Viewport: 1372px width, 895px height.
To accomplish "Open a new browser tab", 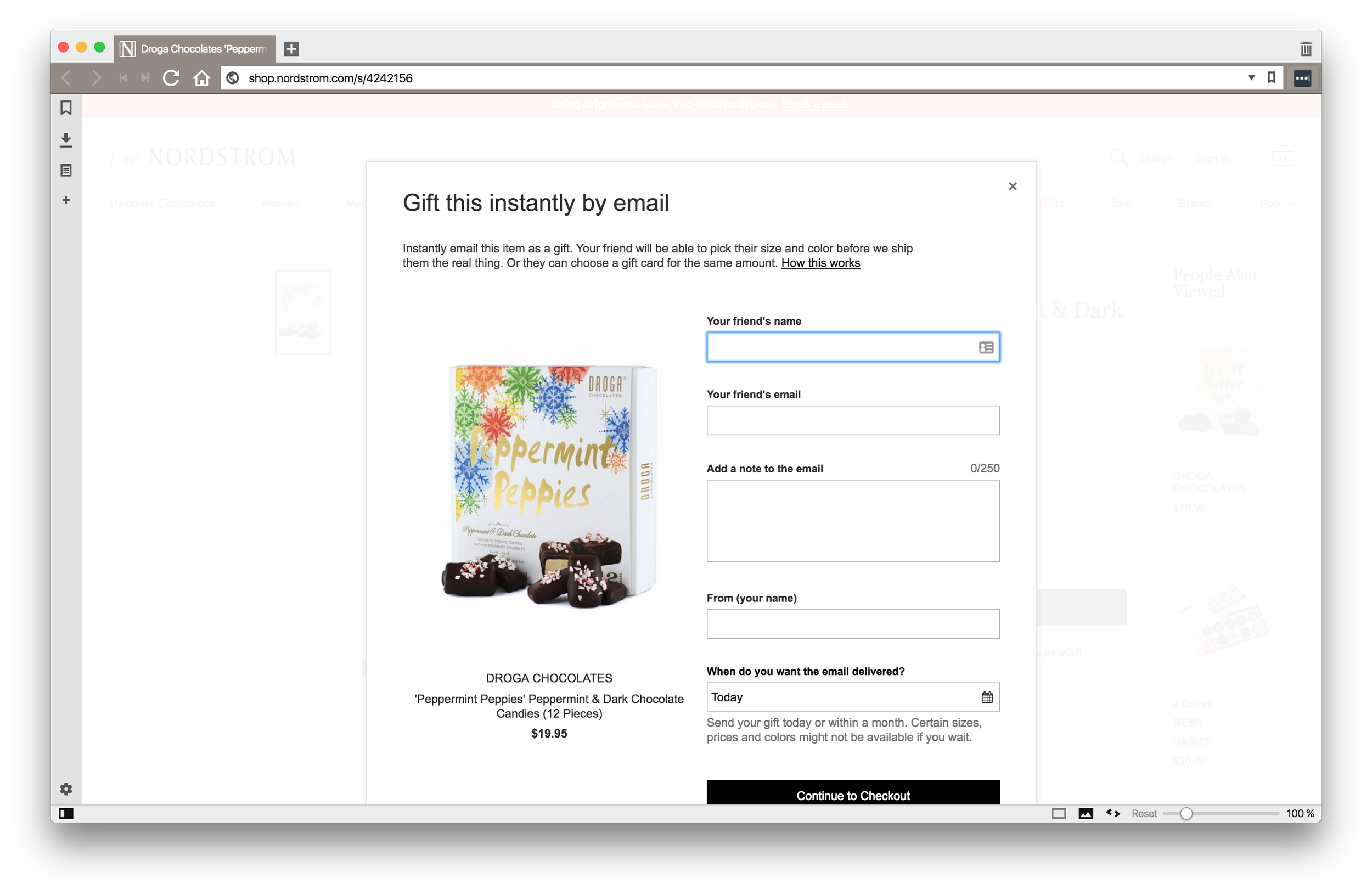I will pos(290,48).
